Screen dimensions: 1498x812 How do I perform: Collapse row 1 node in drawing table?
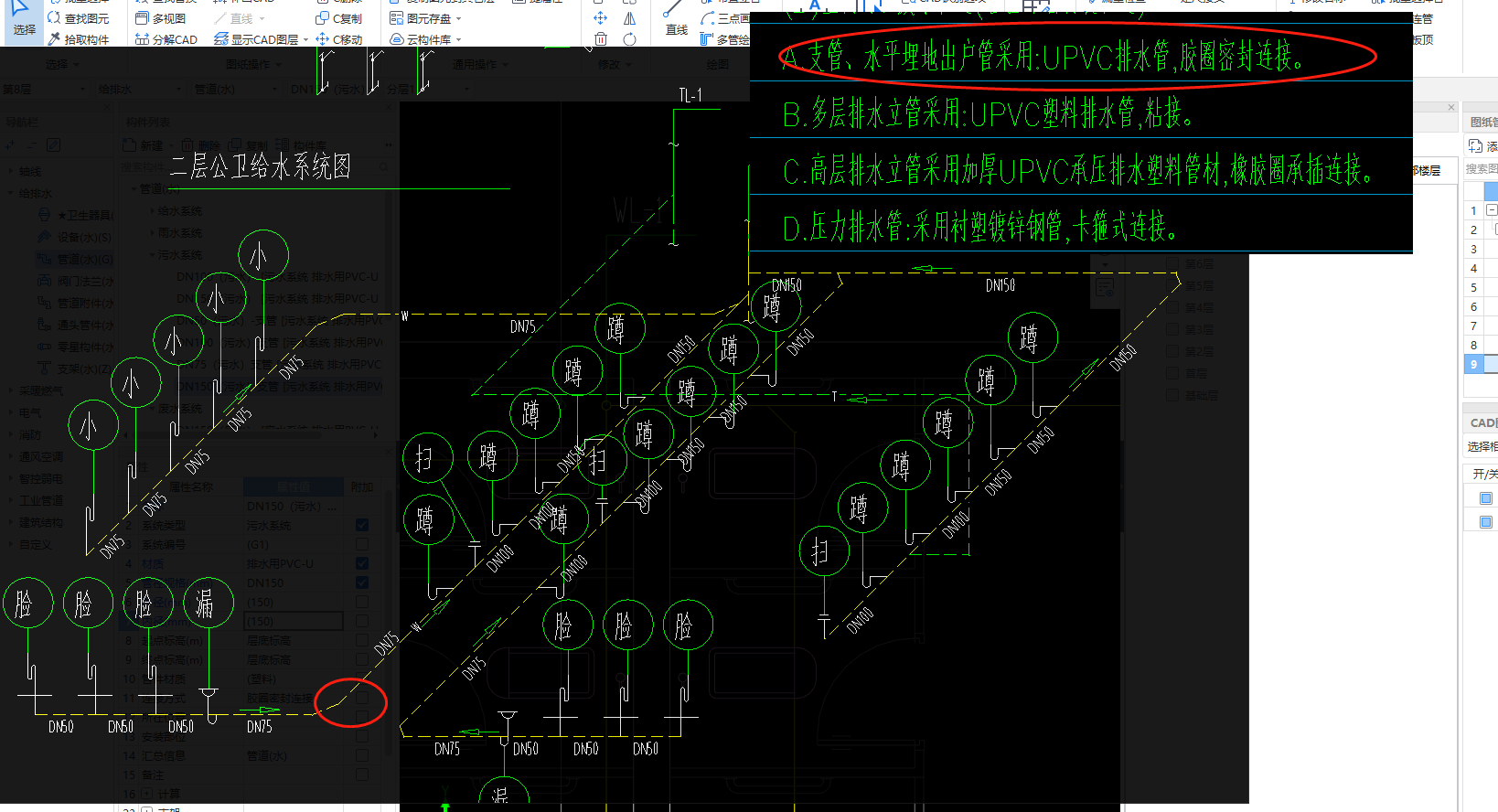[x=1492, y=210]
